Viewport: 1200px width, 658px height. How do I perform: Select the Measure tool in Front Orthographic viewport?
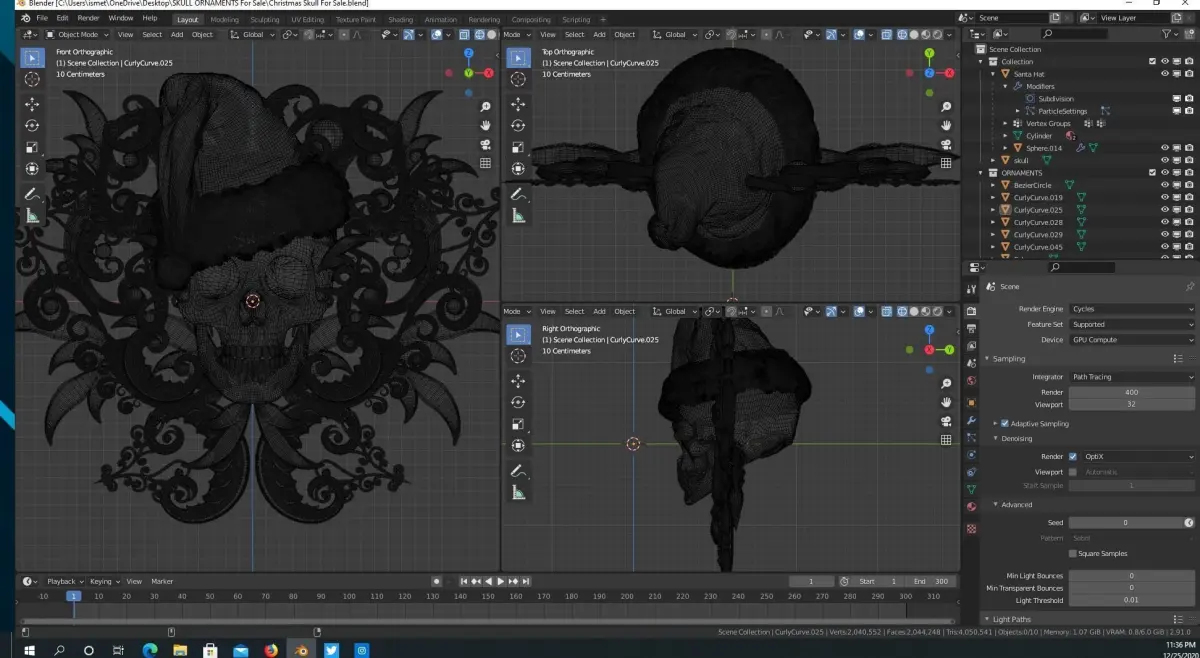32,215
